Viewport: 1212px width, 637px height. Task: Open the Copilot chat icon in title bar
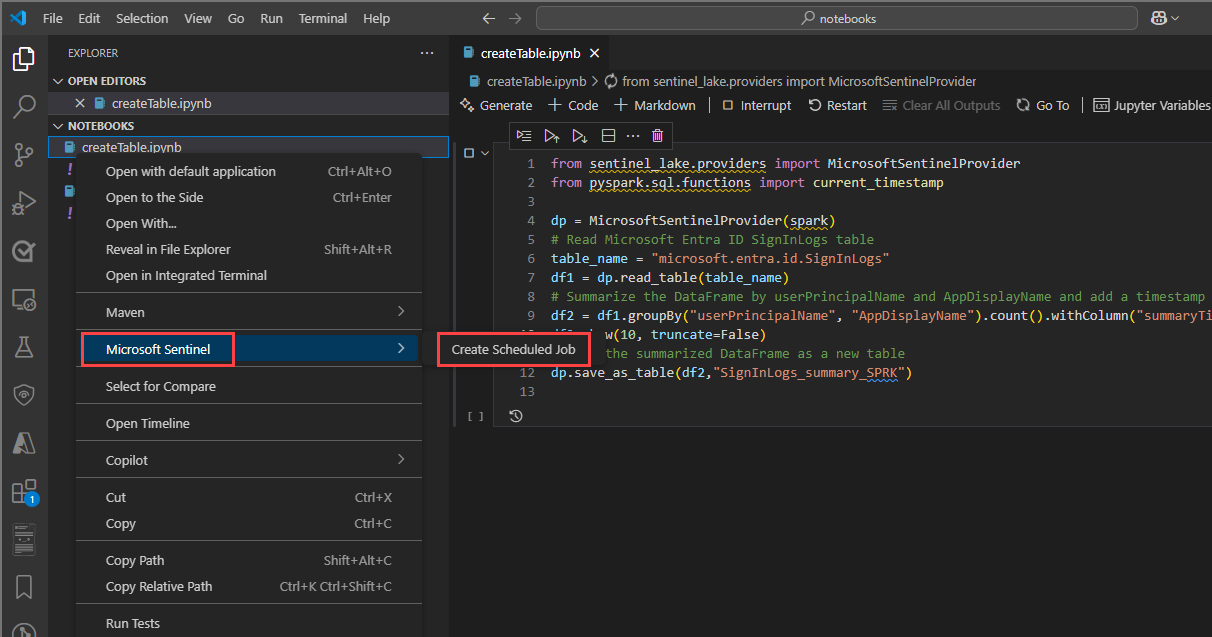click(x=1159, y=18)
